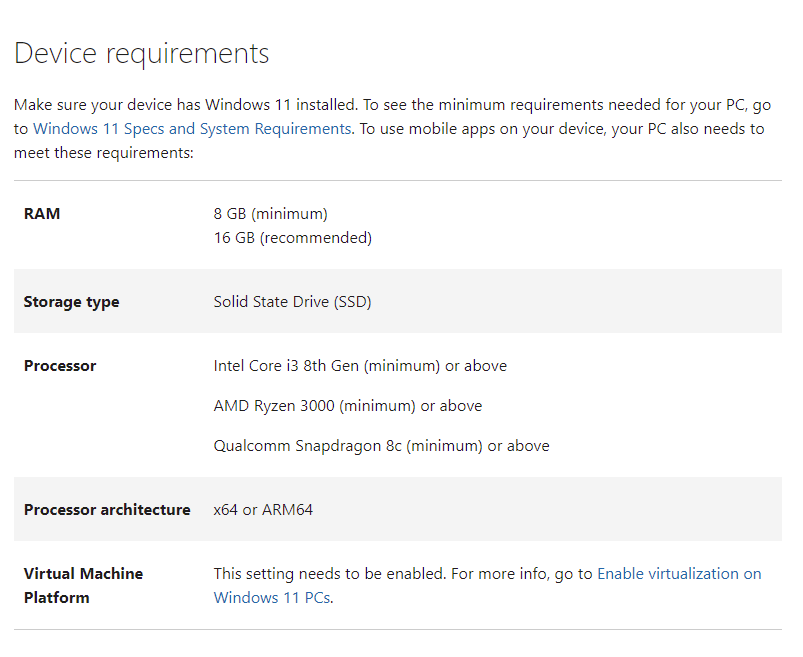
Task: Open Windows 11 Specs and System Requirements link
Action: click(192, 129)
